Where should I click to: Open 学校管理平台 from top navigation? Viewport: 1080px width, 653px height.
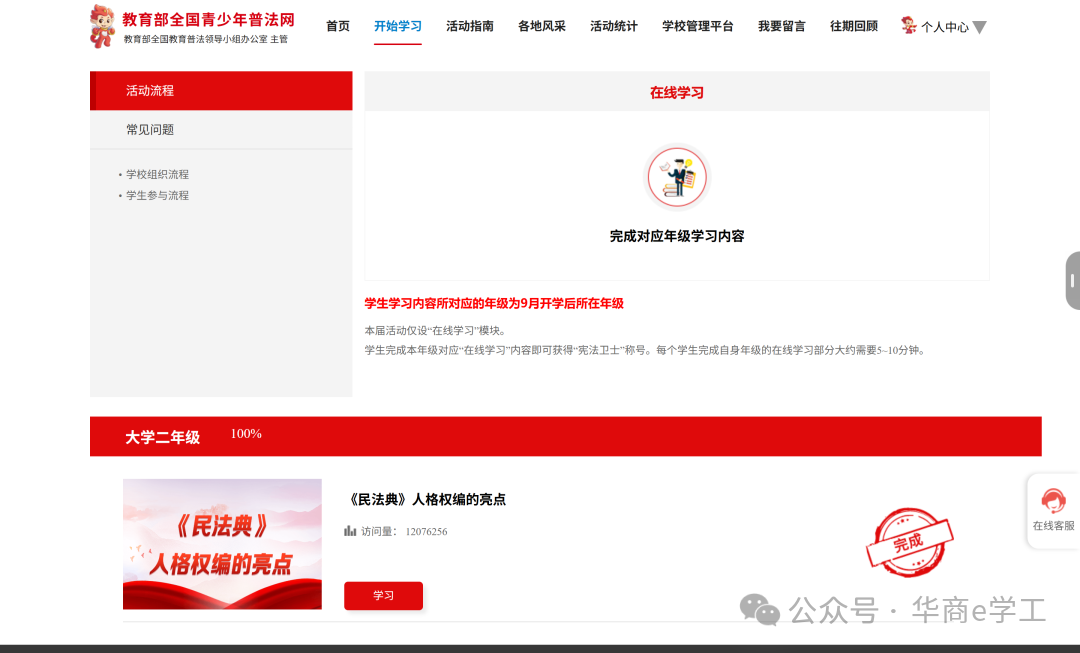pos(698,26)
